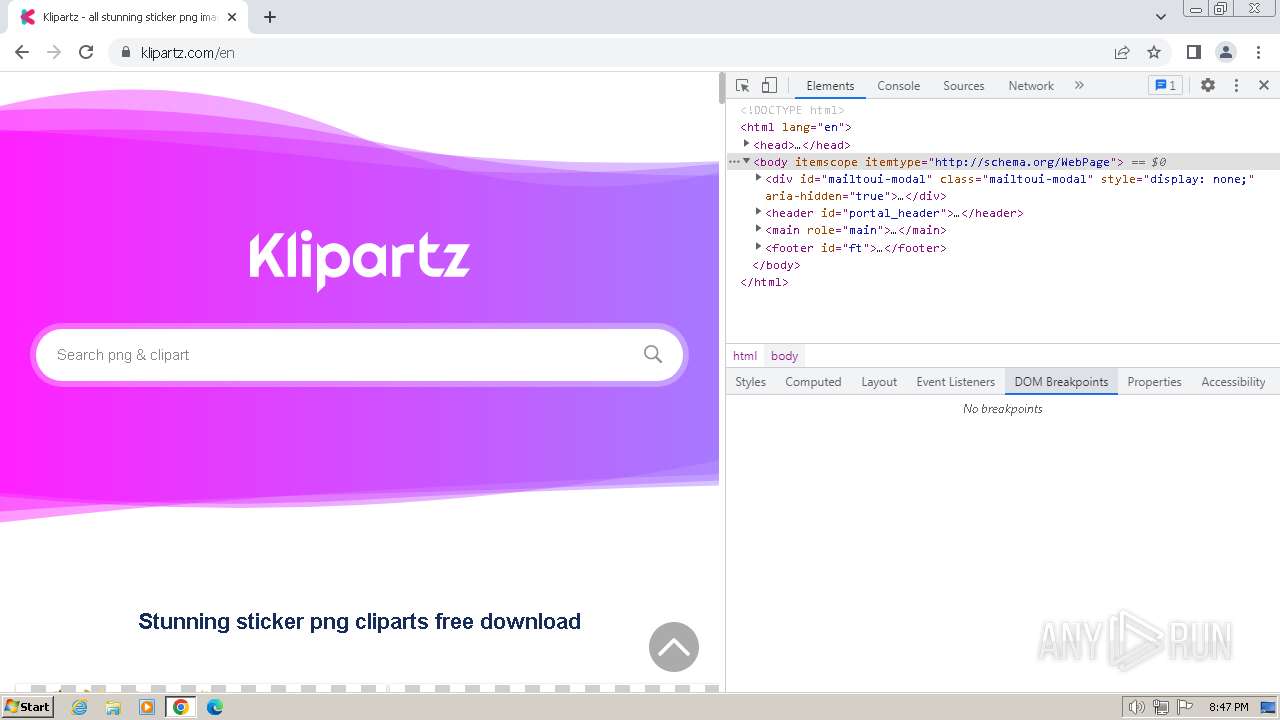Open File Explorer from taskbar
Viewport: 1280px width, 720px height.
[113, 707]
